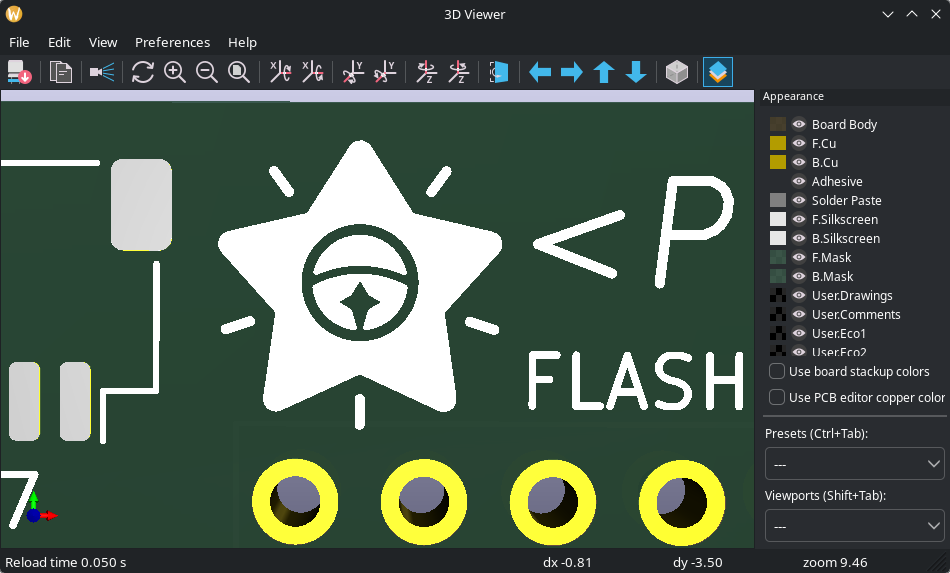
Task: Click the FLASH silkscreen text on board
Action: (x=636, y=381)
